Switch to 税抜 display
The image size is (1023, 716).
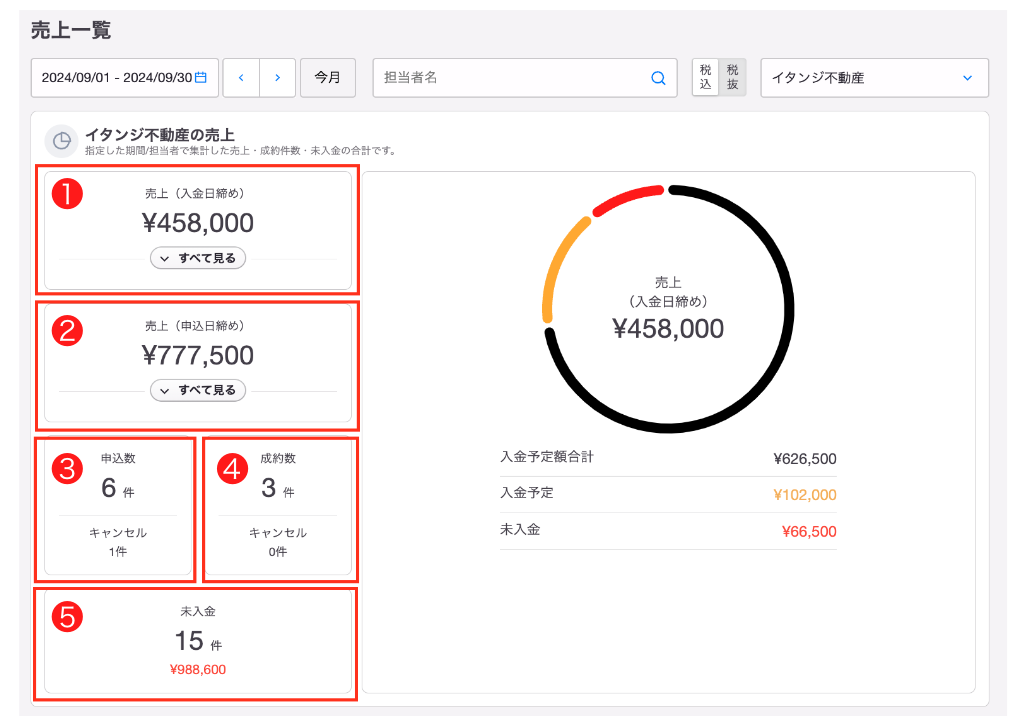(x=732, y=78)
